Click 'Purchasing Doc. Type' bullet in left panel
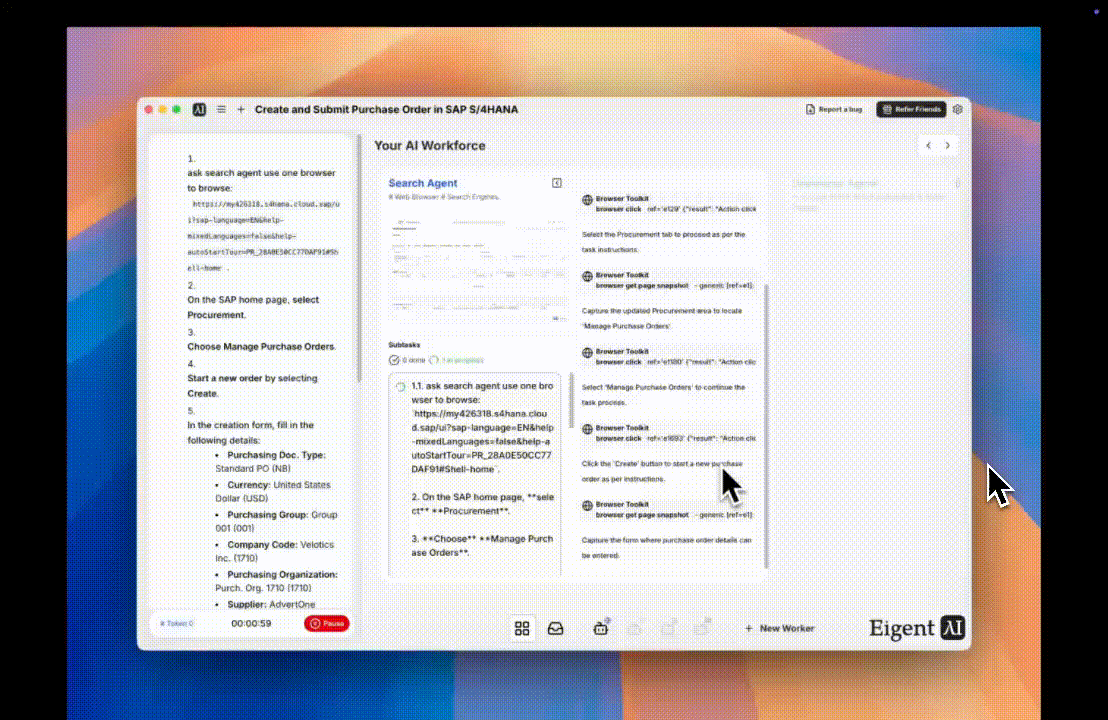Screen dimensions: 1108x720 [x=271, y=462]
